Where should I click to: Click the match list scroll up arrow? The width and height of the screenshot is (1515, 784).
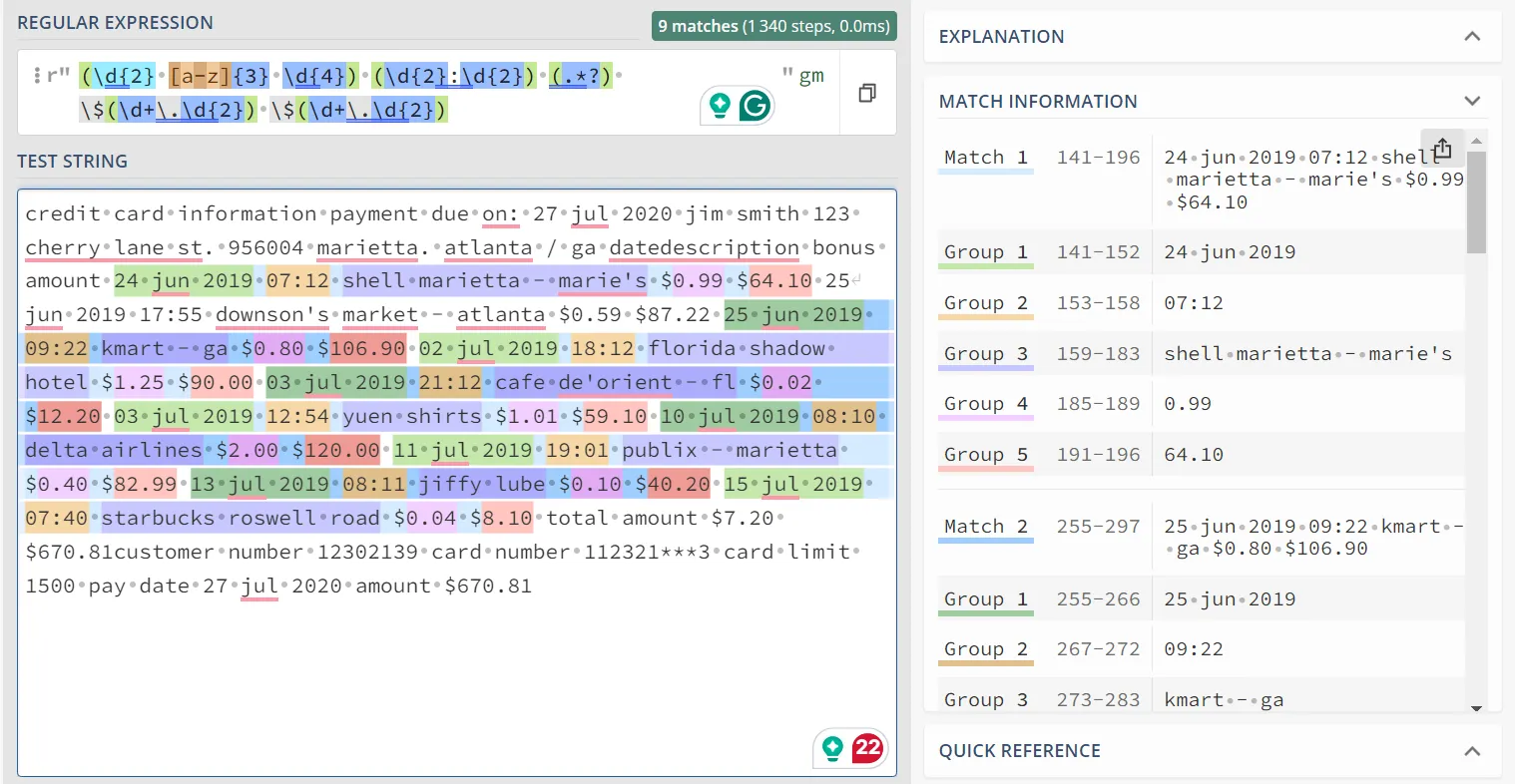tap(1476, 141)
